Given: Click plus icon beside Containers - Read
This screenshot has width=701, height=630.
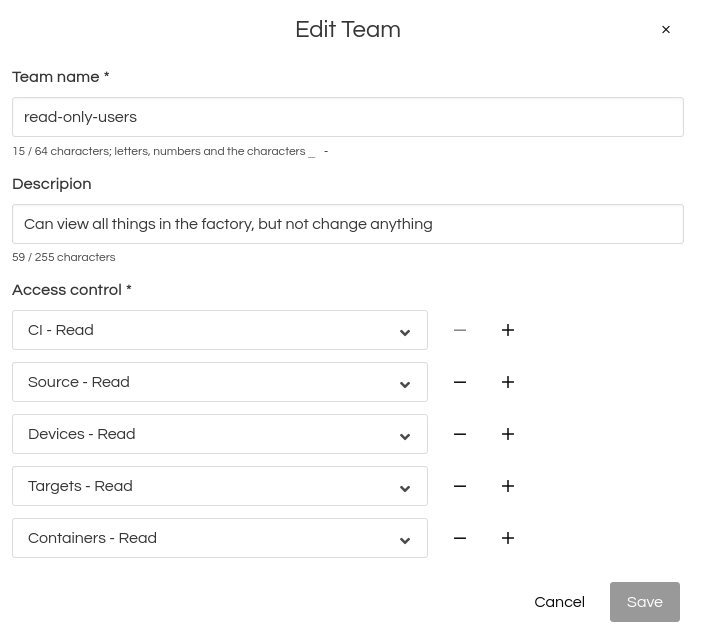Looking at the screenshot, I should [508, 538].
